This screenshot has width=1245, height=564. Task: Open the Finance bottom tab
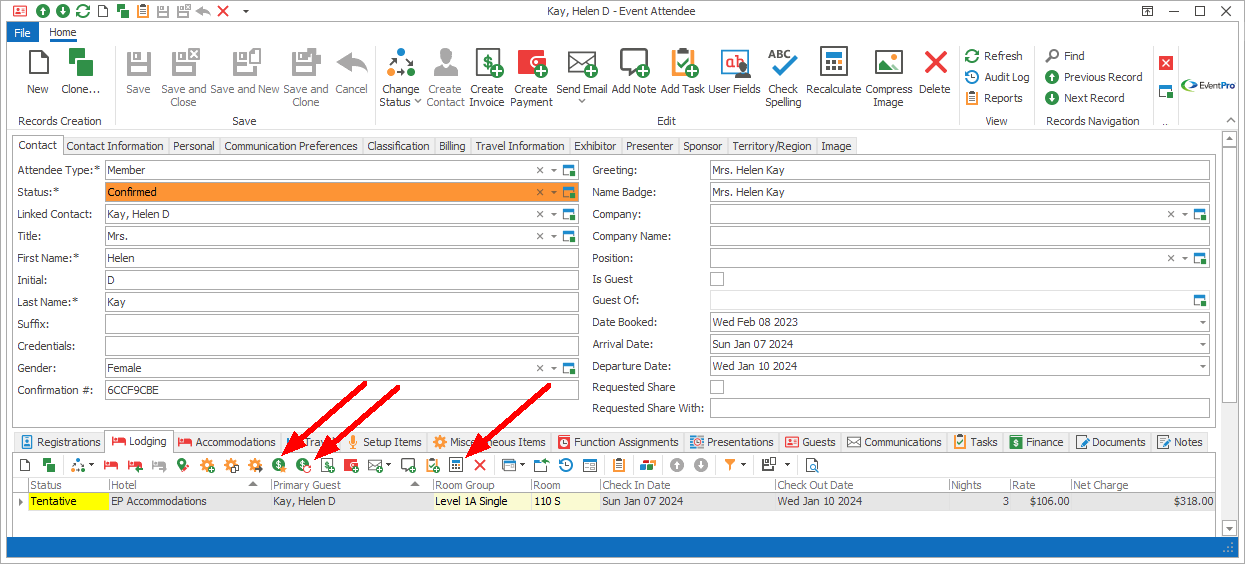(x=1036, y=442)
